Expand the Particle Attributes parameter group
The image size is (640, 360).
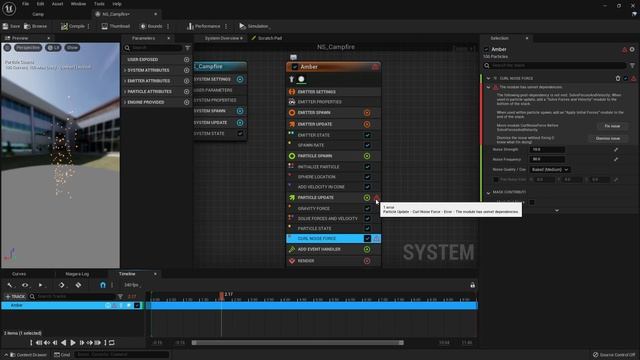pos(125,91)
